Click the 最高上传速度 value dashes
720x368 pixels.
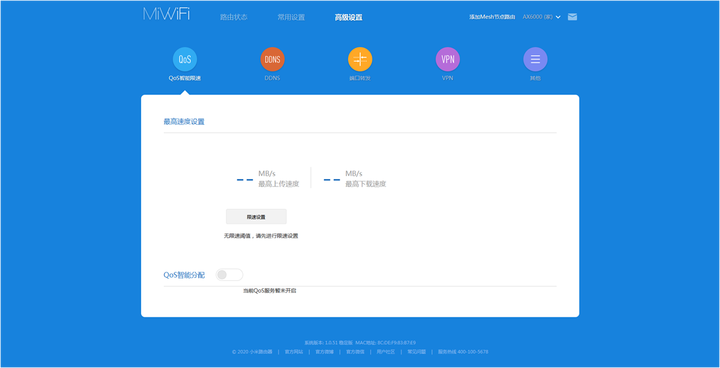[245, 180]
